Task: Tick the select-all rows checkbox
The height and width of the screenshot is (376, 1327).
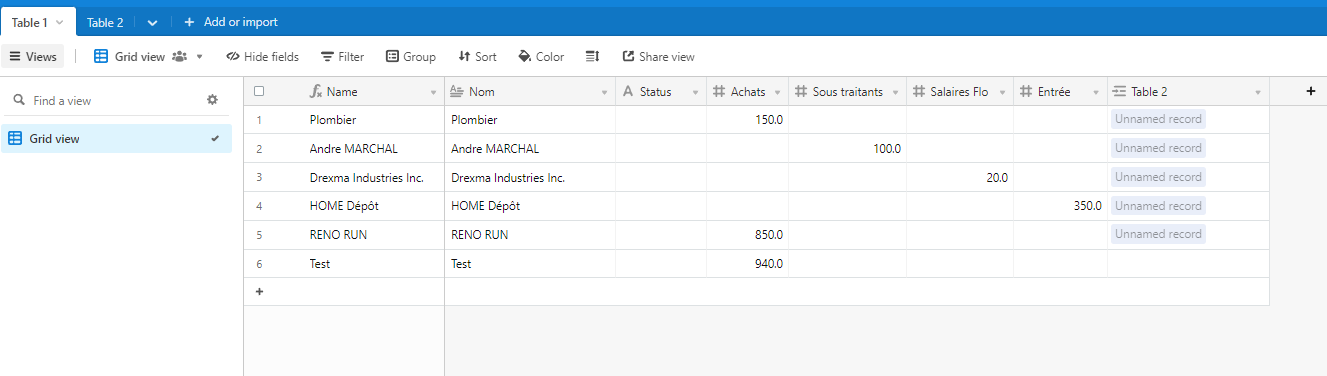Action: (x=259, y=91)
